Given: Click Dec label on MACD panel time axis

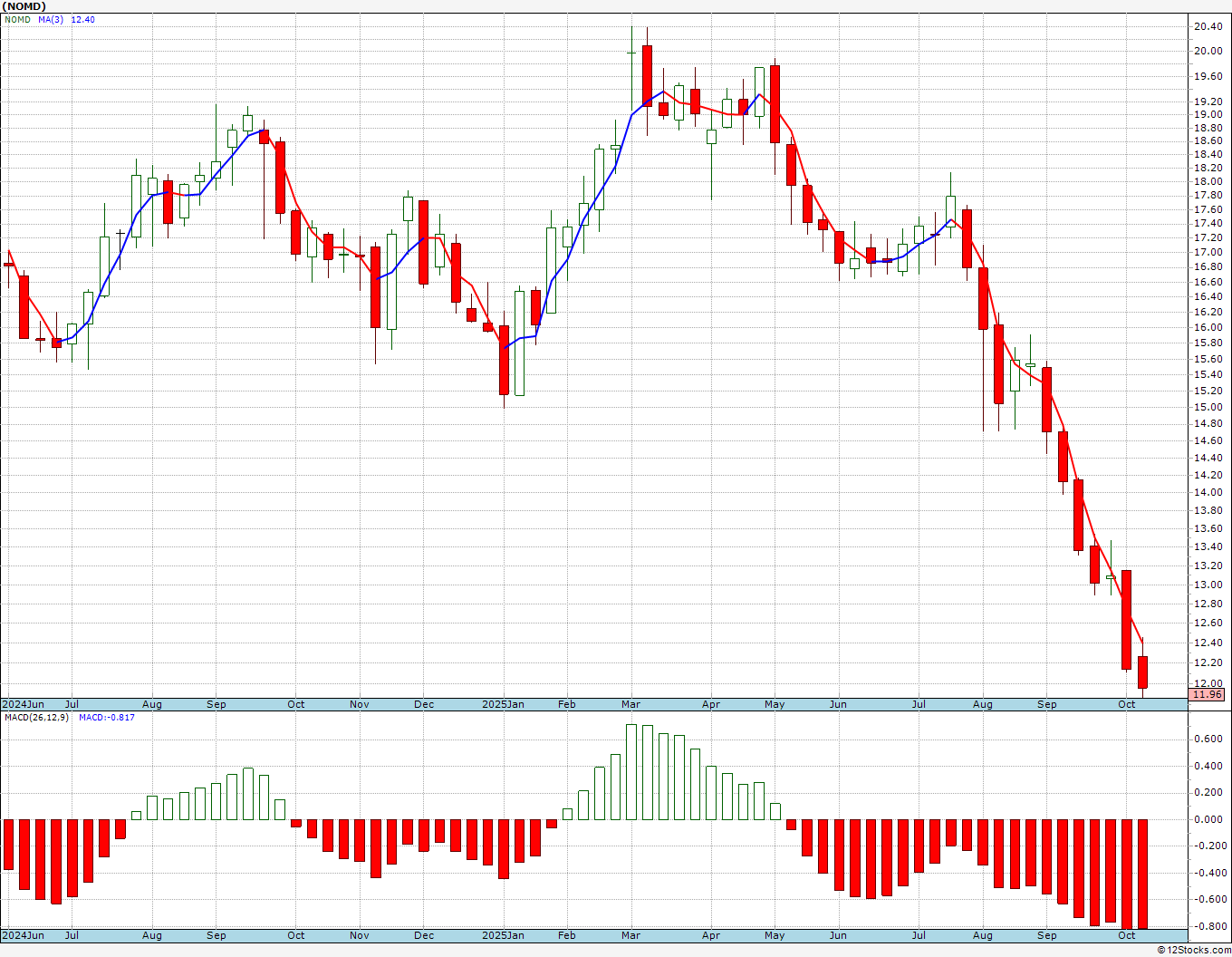Looking at the screenshot, I should click(x=424, y=935).
